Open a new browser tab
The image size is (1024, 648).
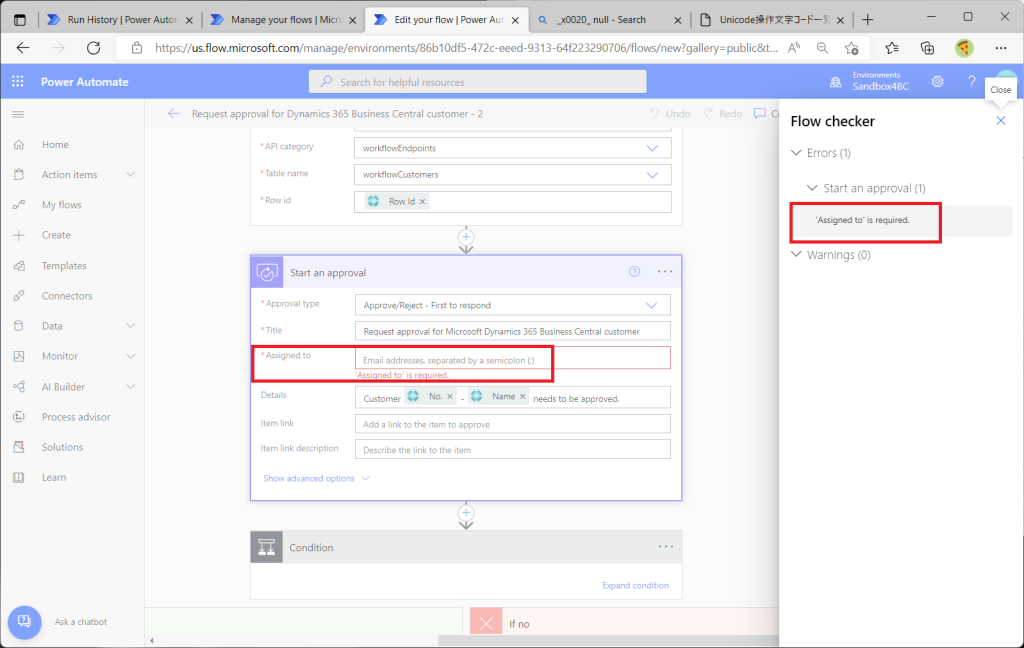pos(867,20)
